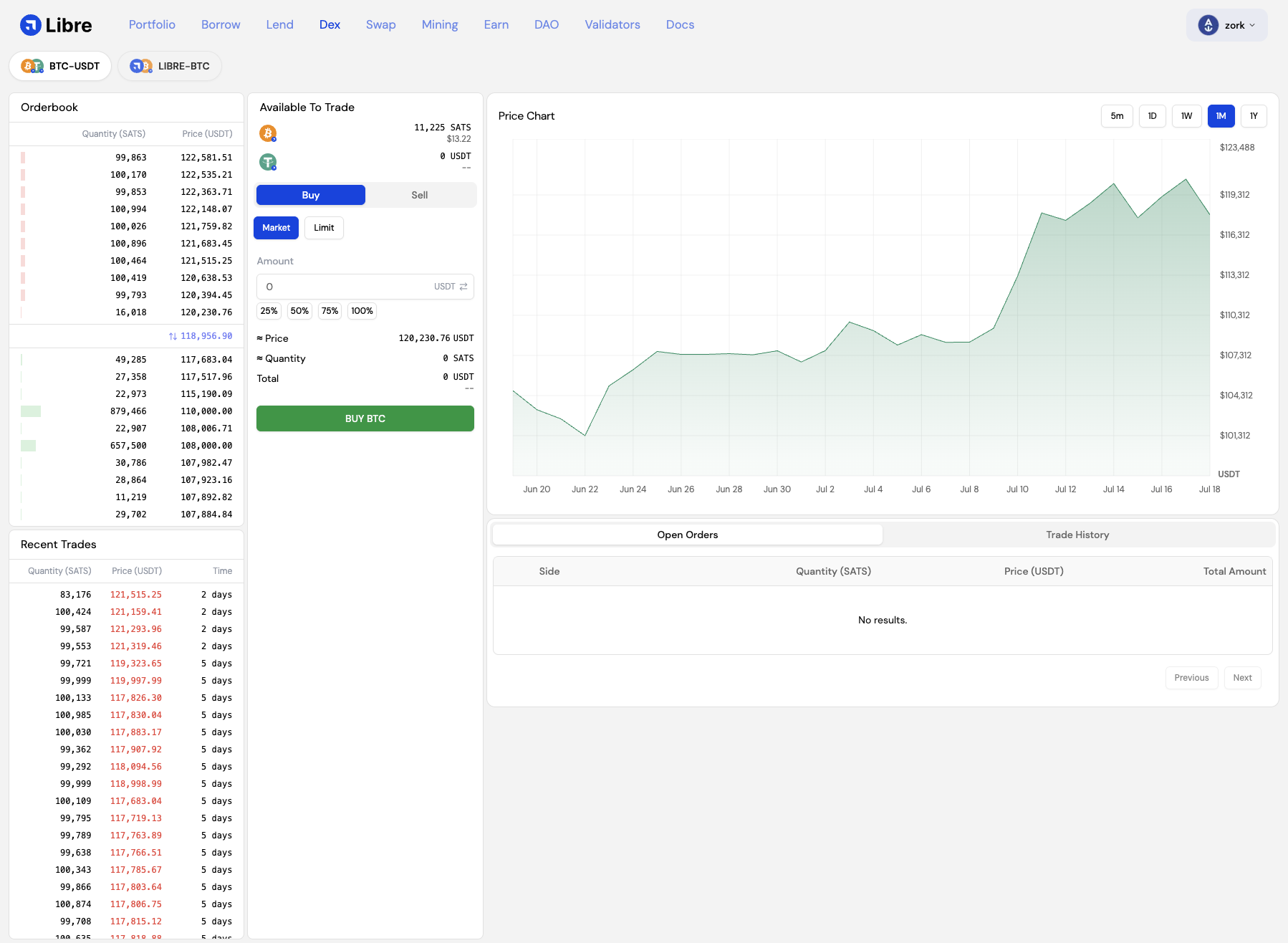Click the Tether icon in Available To Trade
Image resolution: width=1288 pixels, height=943 pixels.
click(x=268, y=162)
